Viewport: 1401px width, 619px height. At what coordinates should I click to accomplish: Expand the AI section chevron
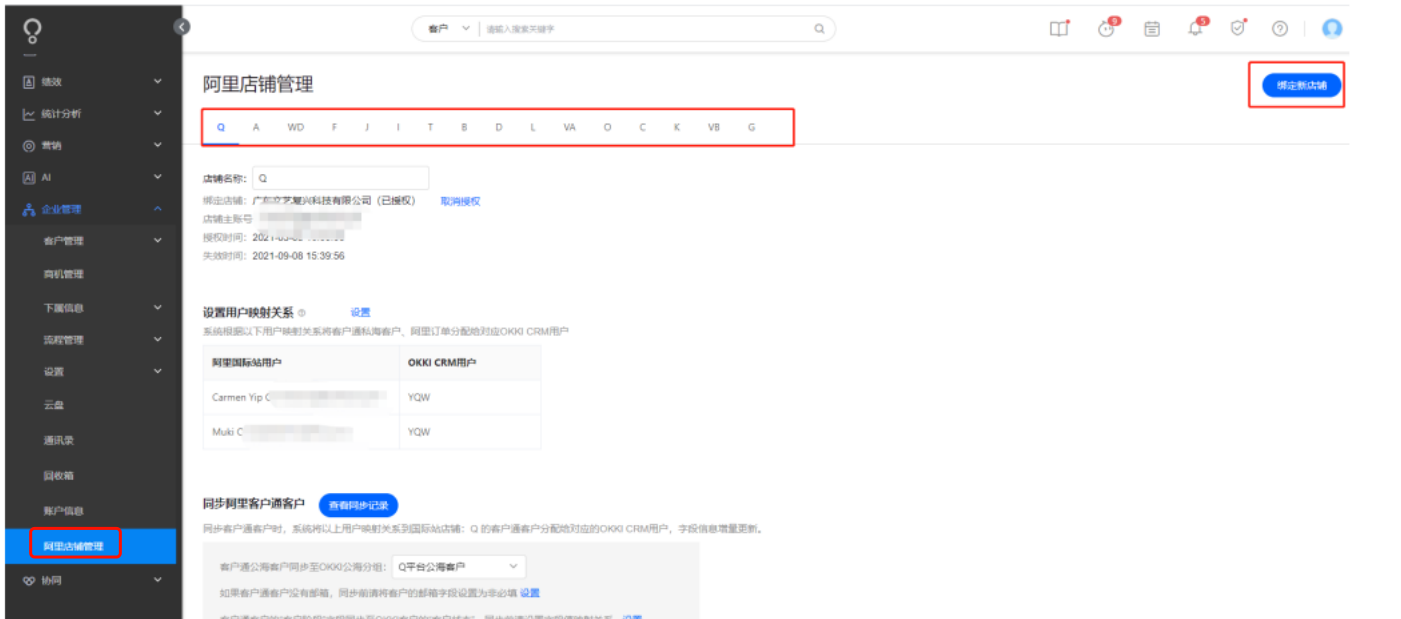click(157, 176)
